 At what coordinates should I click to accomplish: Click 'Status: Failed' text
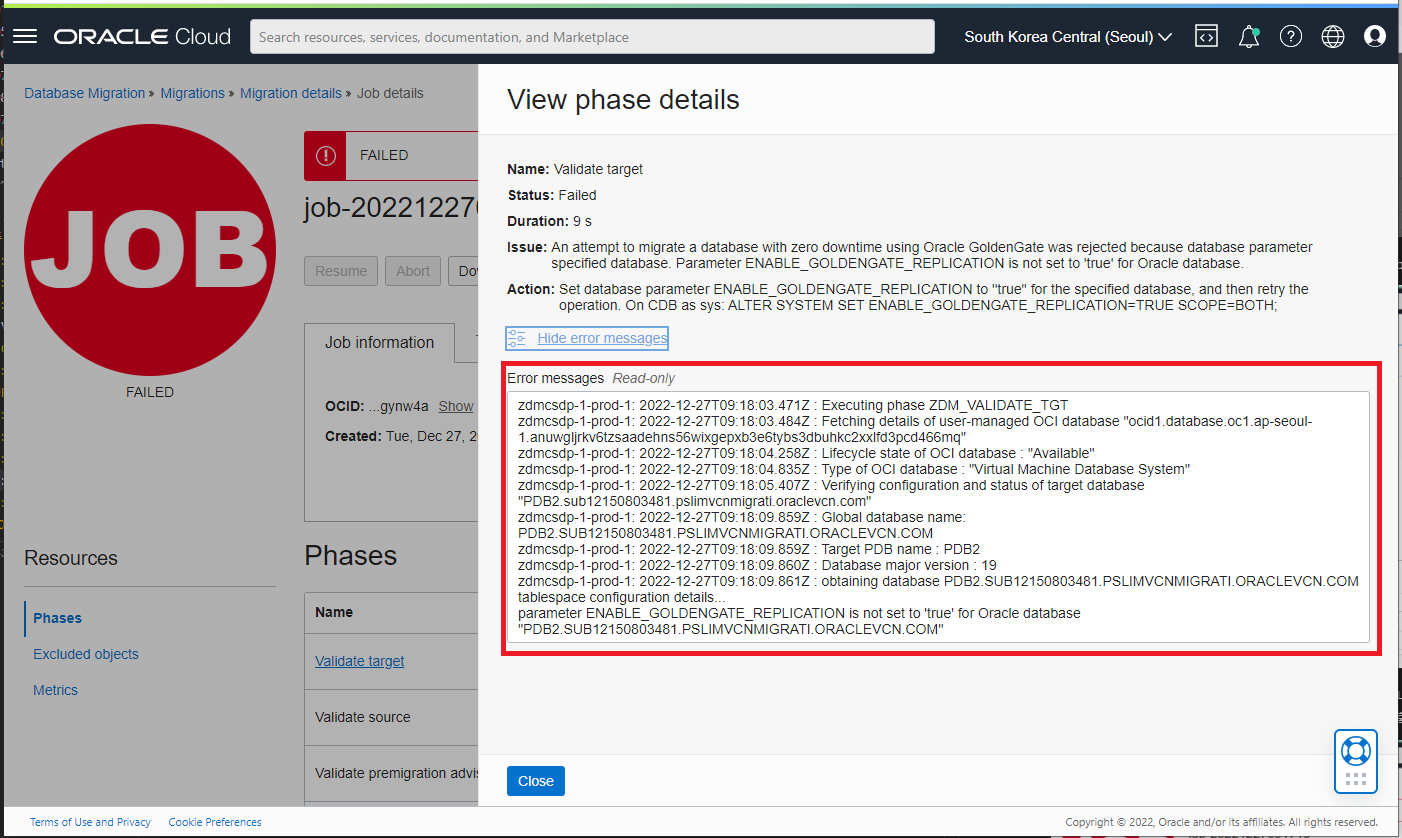(552, 195)
